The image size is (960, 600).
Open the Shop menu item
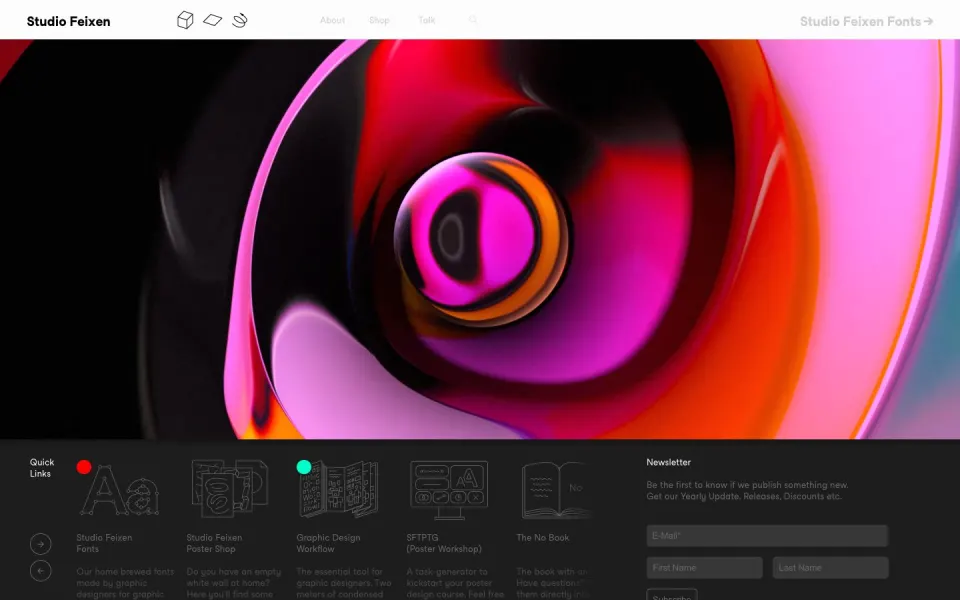click(379, 20)
